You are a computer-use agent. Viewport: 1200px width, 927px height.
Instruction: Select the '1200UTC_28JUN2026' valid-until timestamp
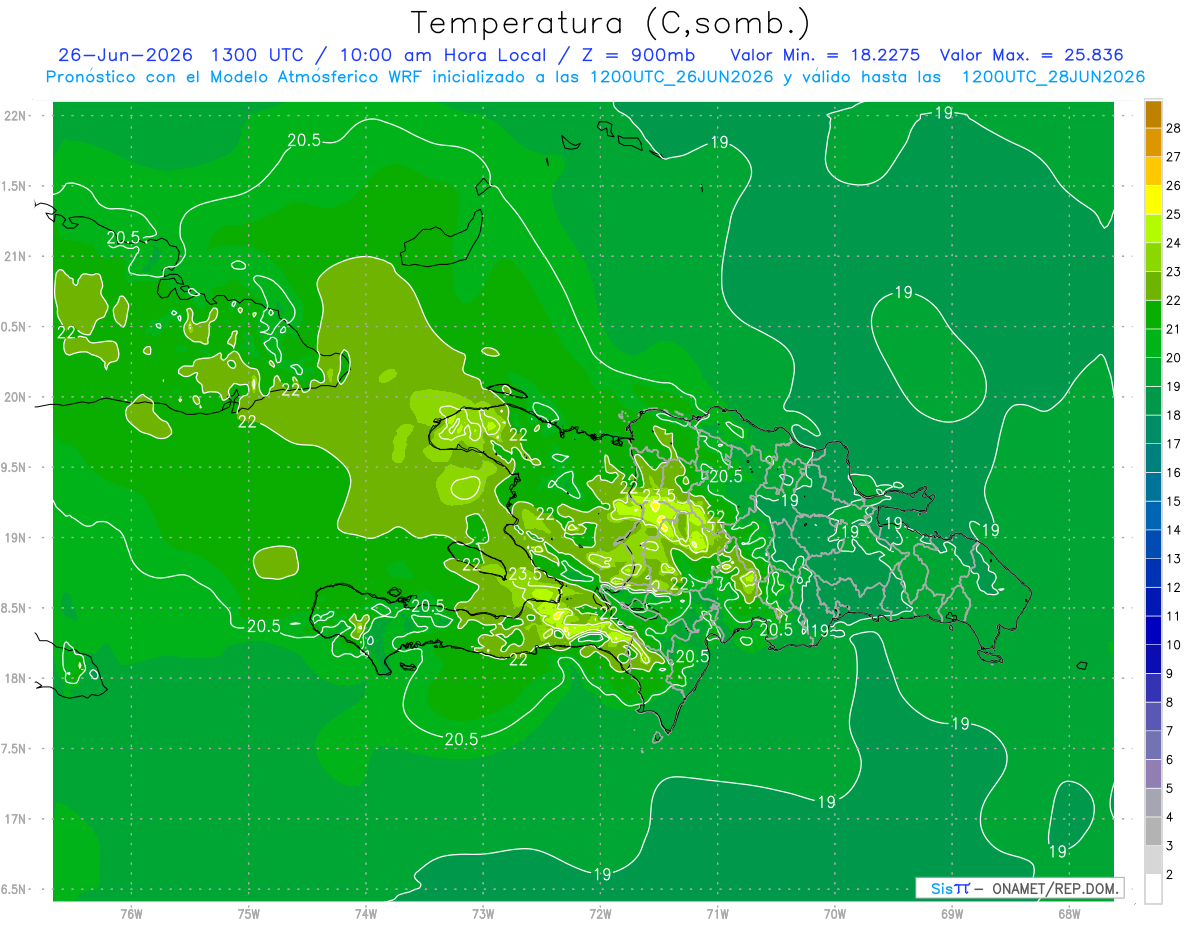1053,77
